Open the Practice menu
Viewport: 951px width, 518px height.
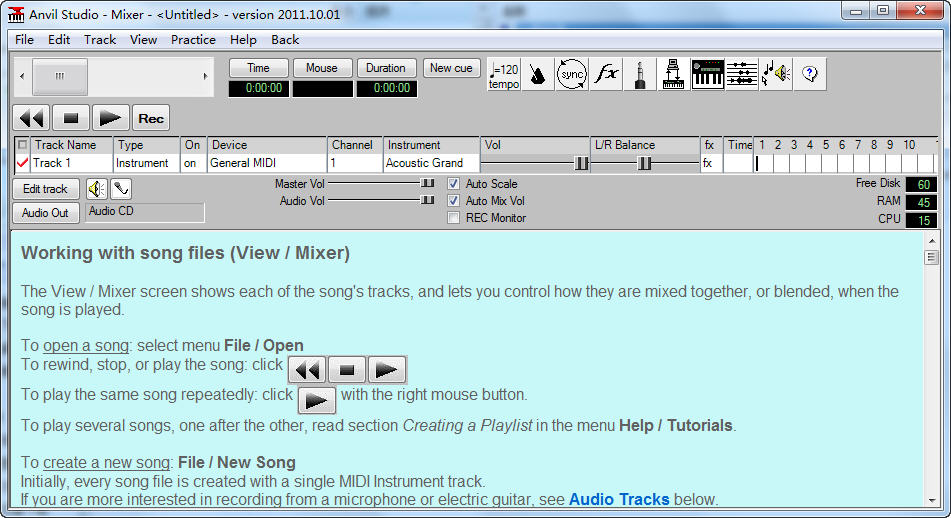[x=193, y=40]
